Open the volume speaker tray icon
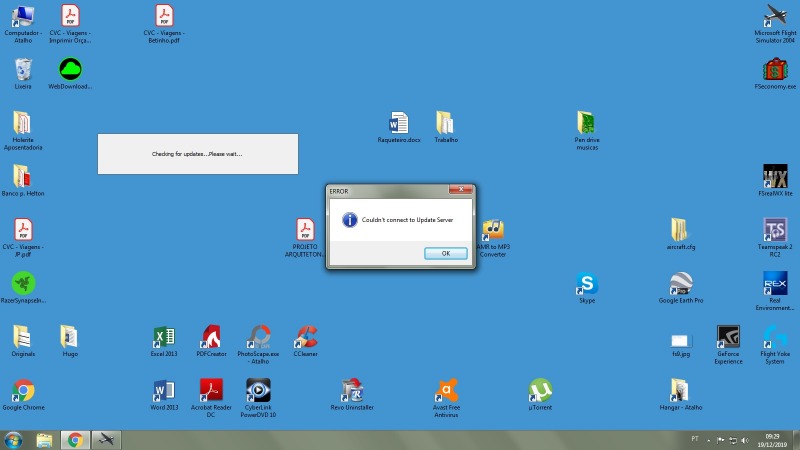The image size is (800, 450). click(745, 440)
